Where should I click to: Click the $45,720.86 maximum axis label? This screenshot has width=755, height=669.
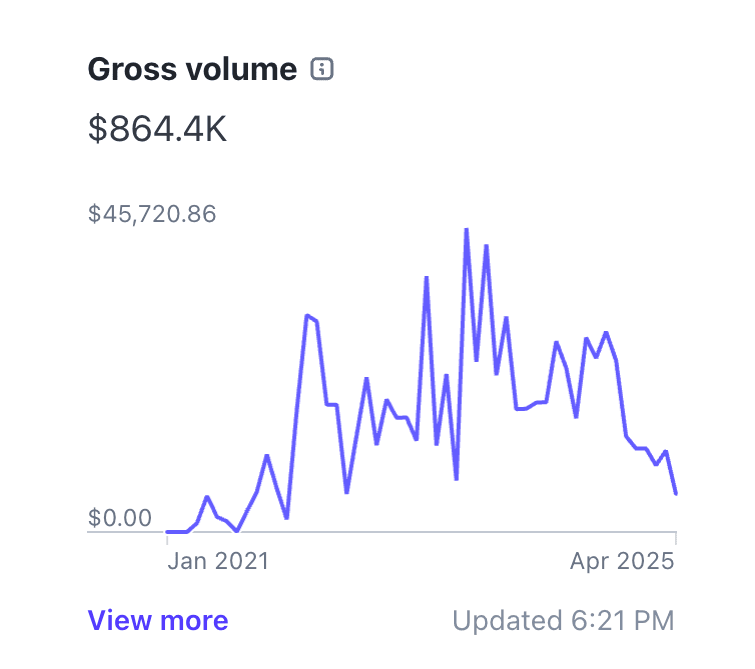pos(152,214)
